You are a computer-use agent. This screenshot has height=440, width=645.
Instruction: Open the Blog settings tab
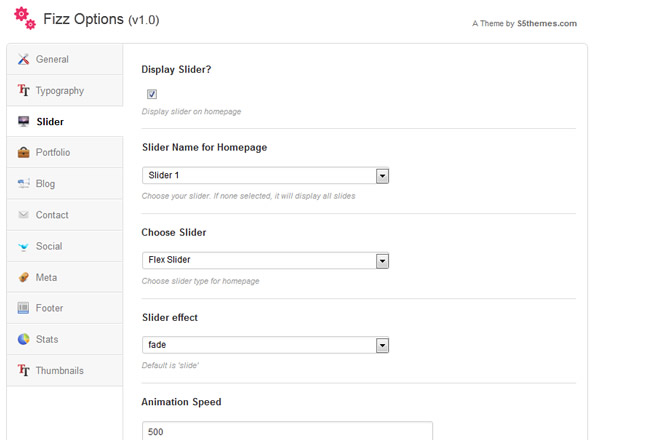click(65, 183)
